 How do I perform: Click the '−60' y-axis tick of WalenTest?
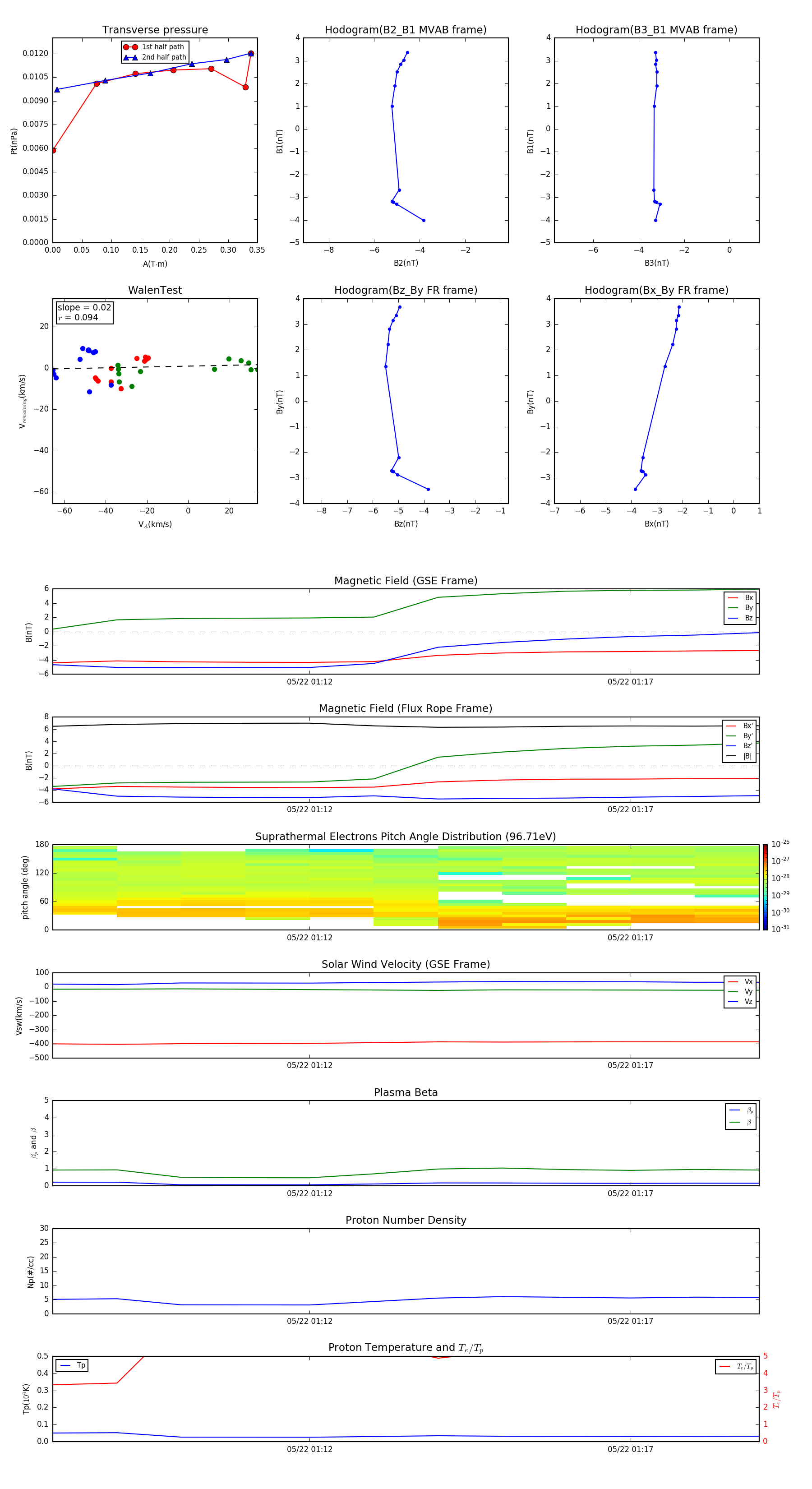pyautogui.click(x=41, y=492)
